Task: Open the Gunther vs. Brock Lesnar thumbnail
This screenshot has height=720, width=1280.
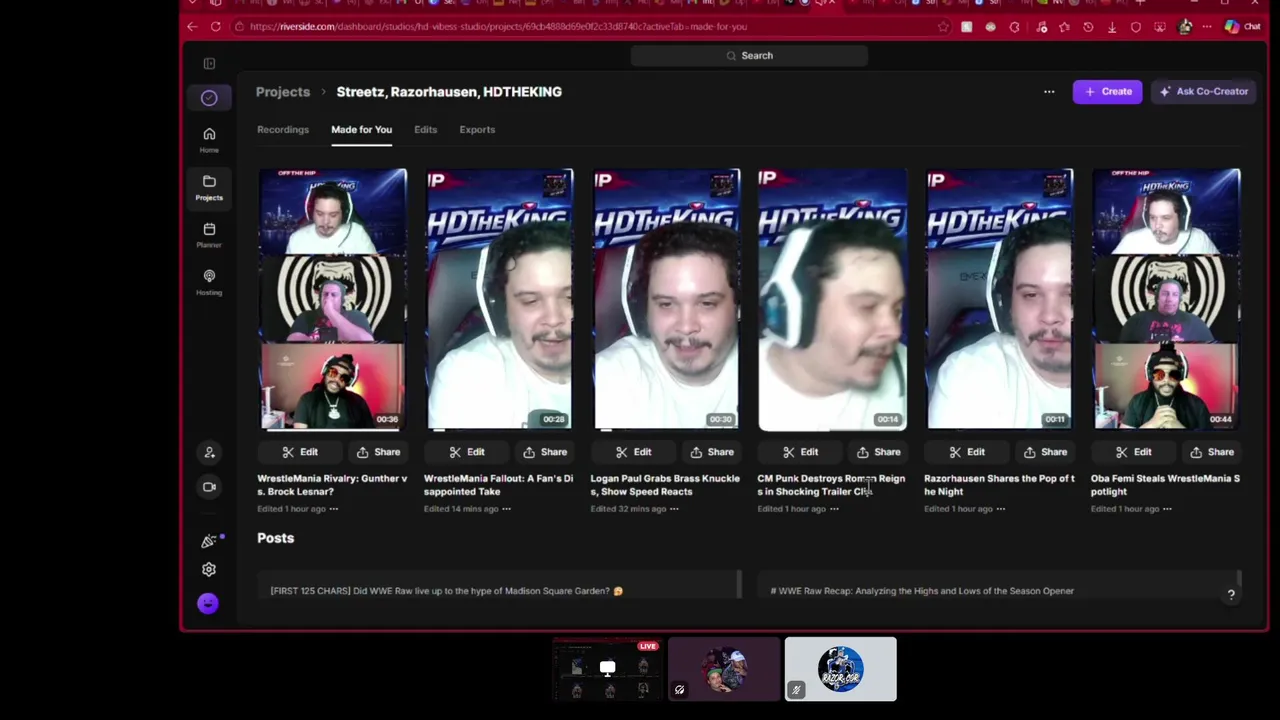Action: click(333, 300)
